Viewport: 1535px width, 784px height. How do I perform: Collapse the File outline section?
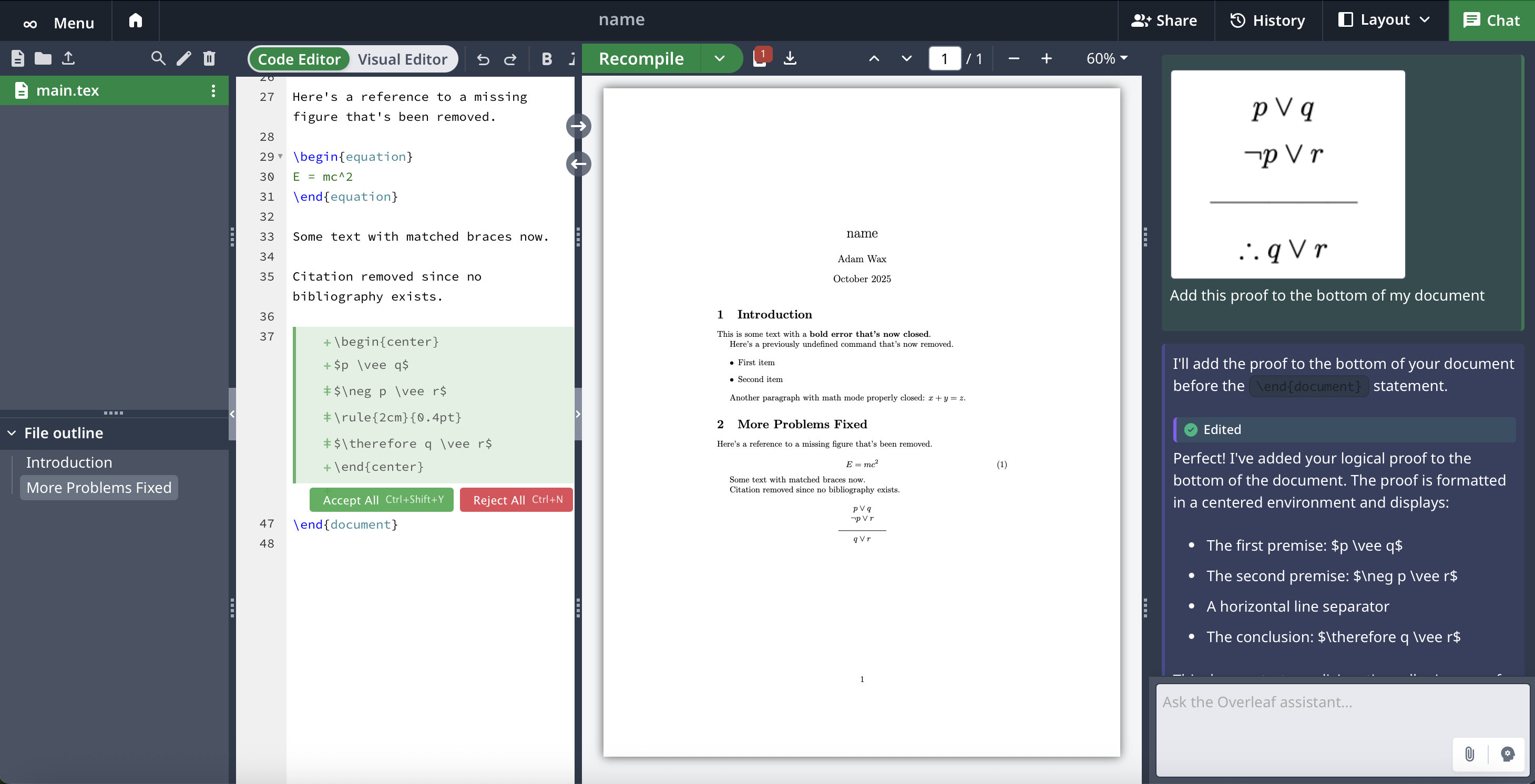tap(12, 433)
